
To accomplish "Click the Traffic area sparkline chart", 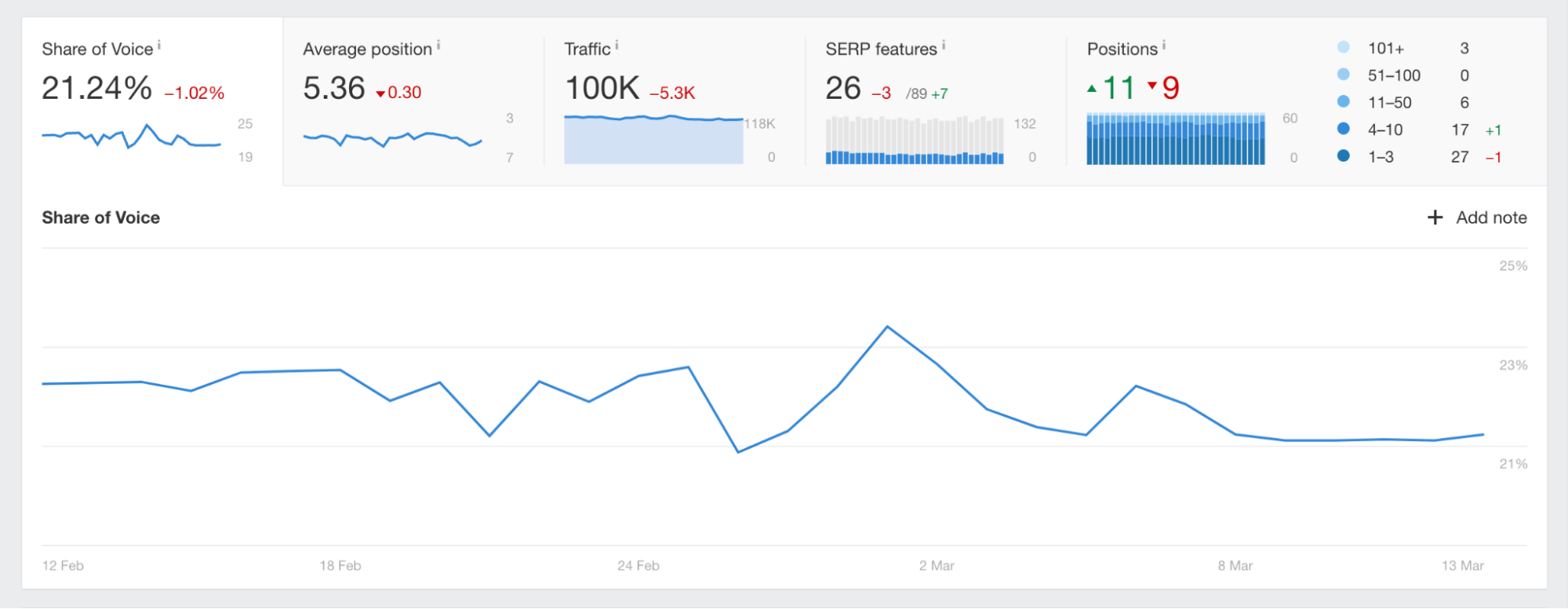I will coord(653,140).
